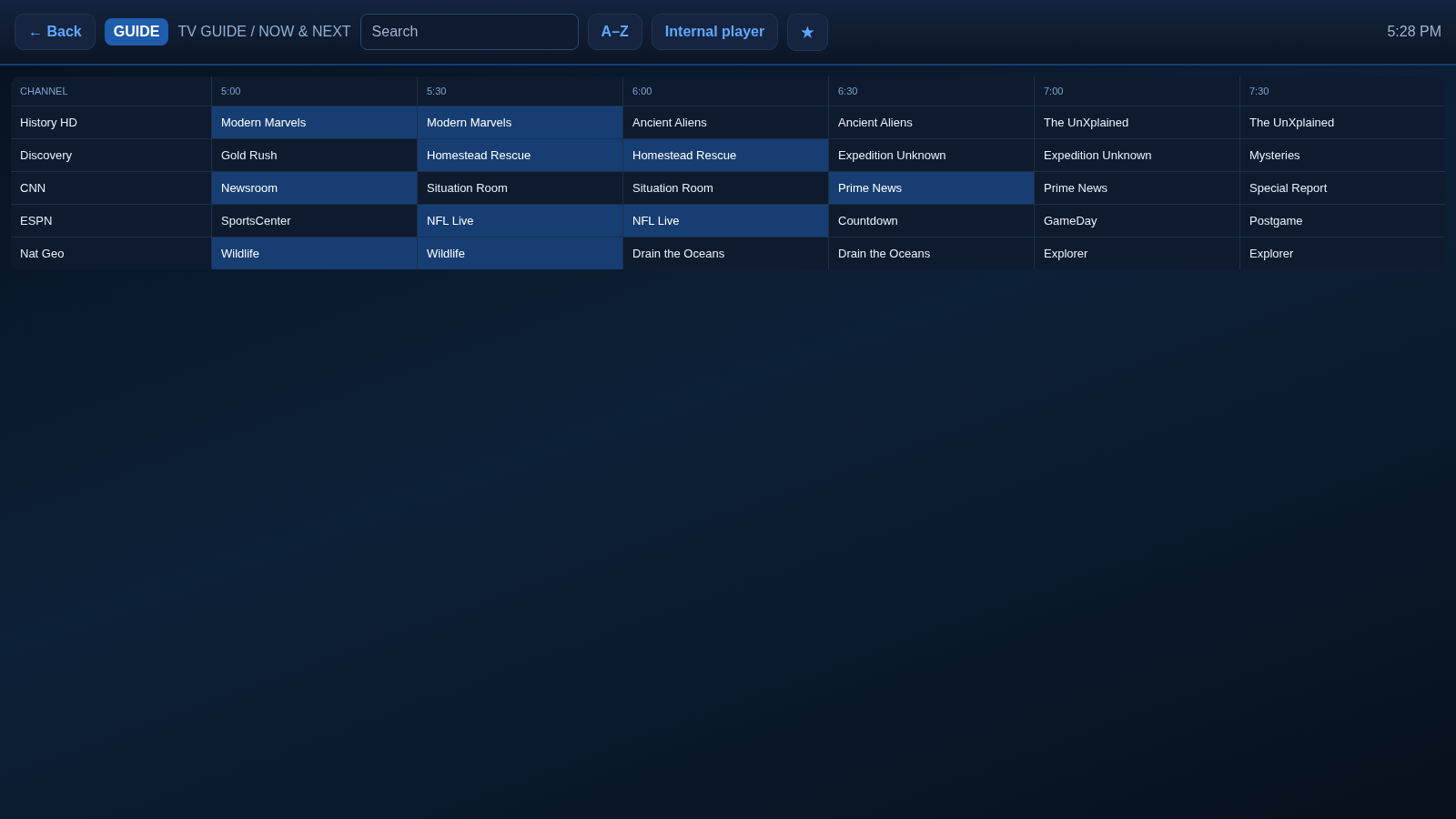
Task: Focus the Search field
Action: pos(470,32)
